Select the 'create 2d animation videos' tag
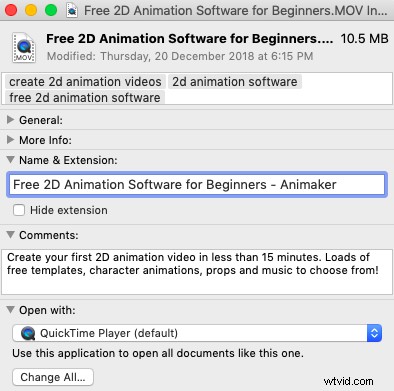Image resolution: width=394 pixels, height=391 pixels. pyautogui.click(x=85, y=82)
